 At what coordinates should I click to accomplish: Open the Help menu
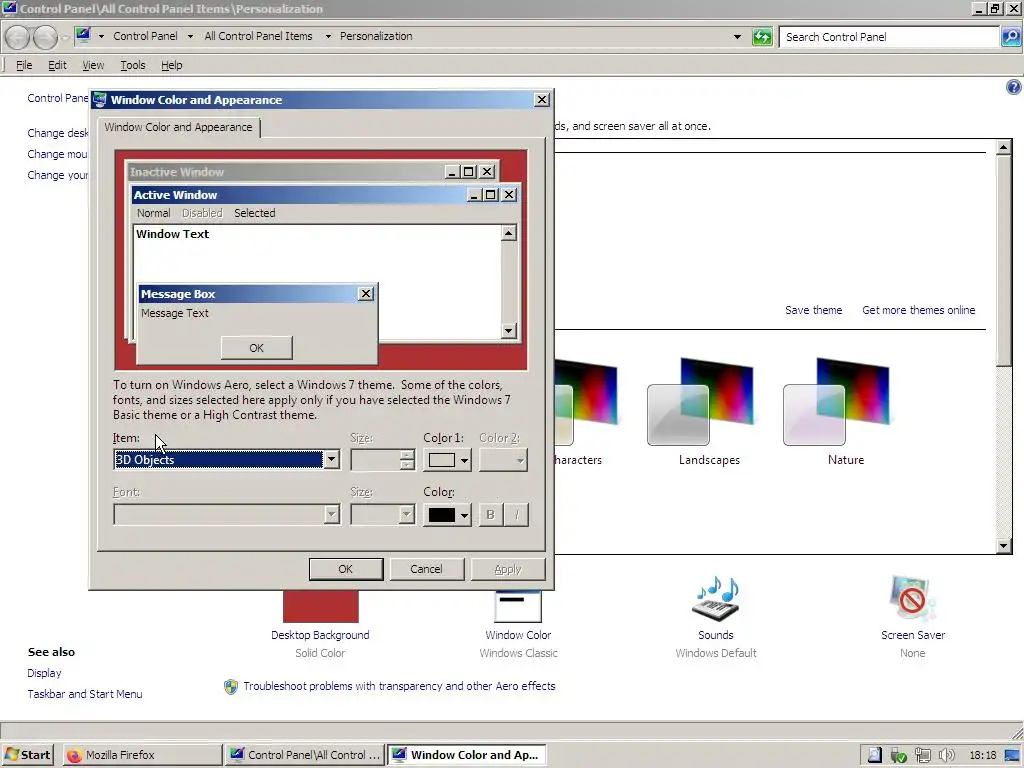[172, 65]
